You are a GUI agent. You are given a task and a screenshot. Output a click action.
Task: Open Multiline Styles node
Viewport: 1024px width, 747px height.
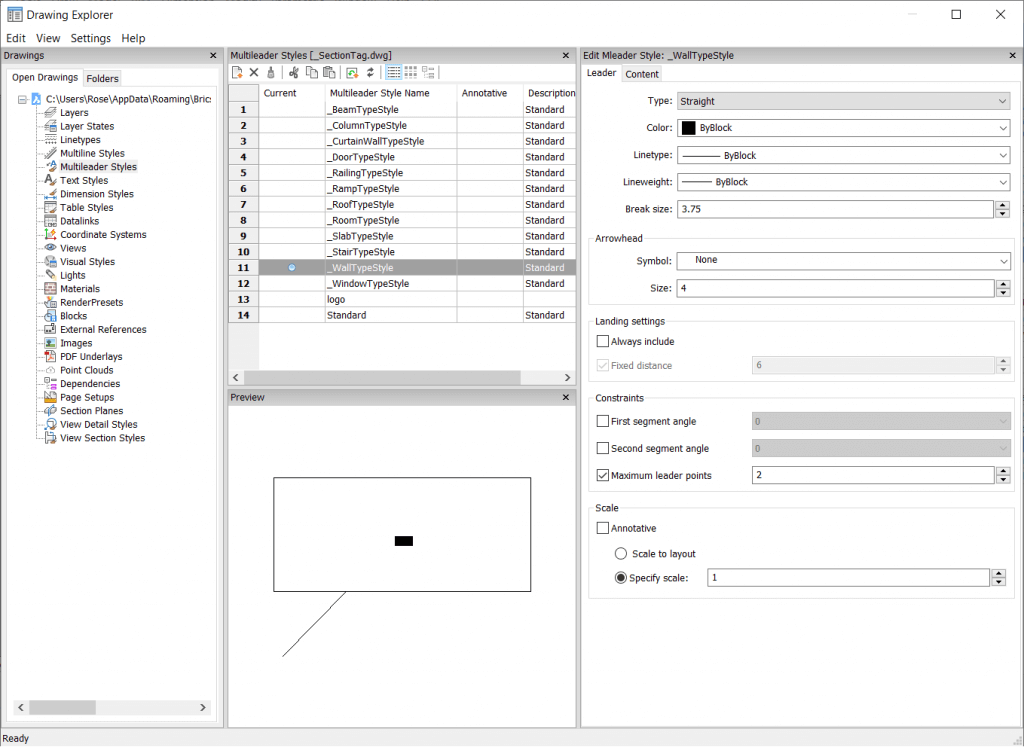(92, 153)
